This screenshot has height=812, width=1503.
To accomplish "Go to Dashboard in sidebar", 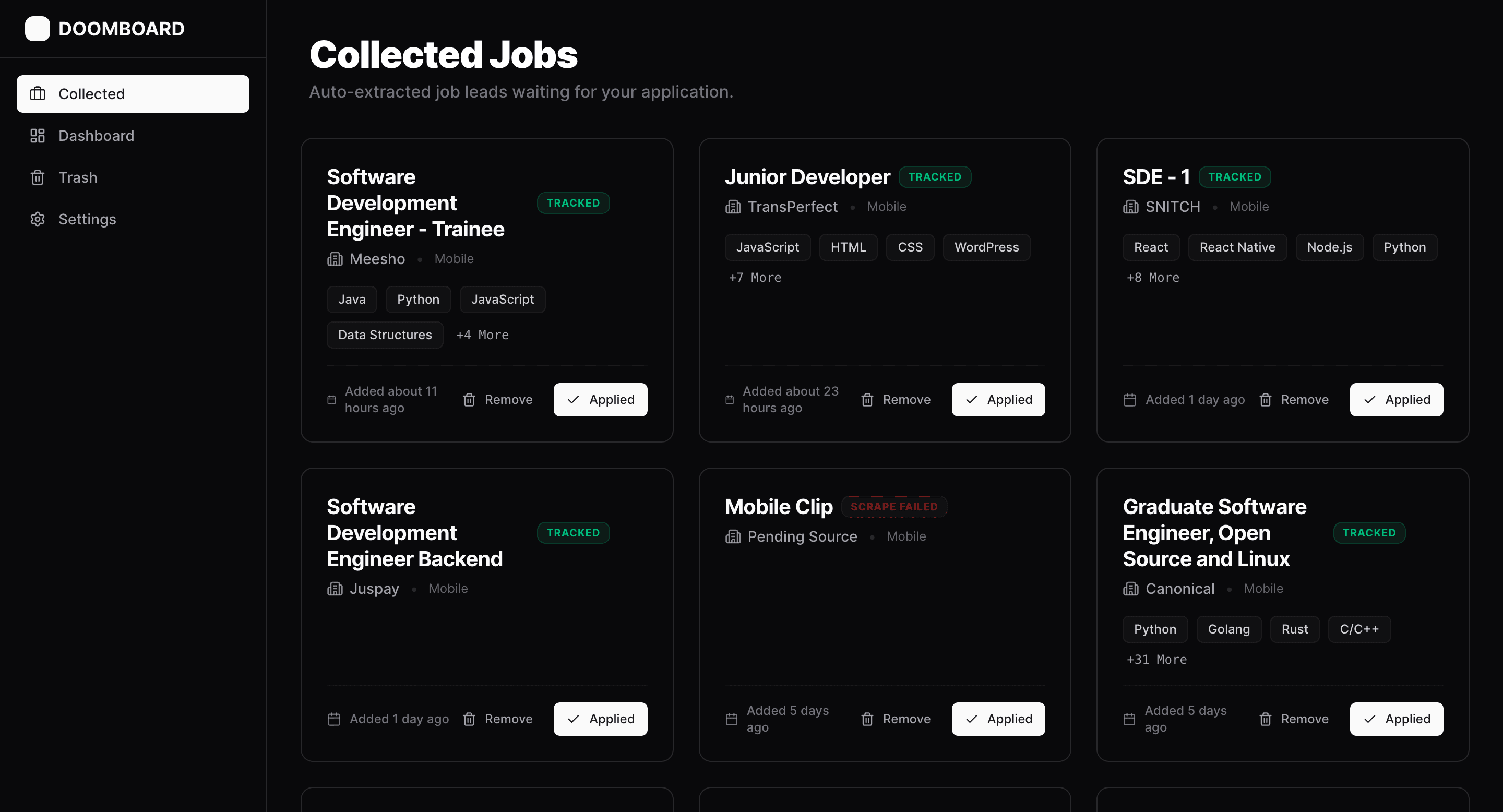I will (96, 136).
